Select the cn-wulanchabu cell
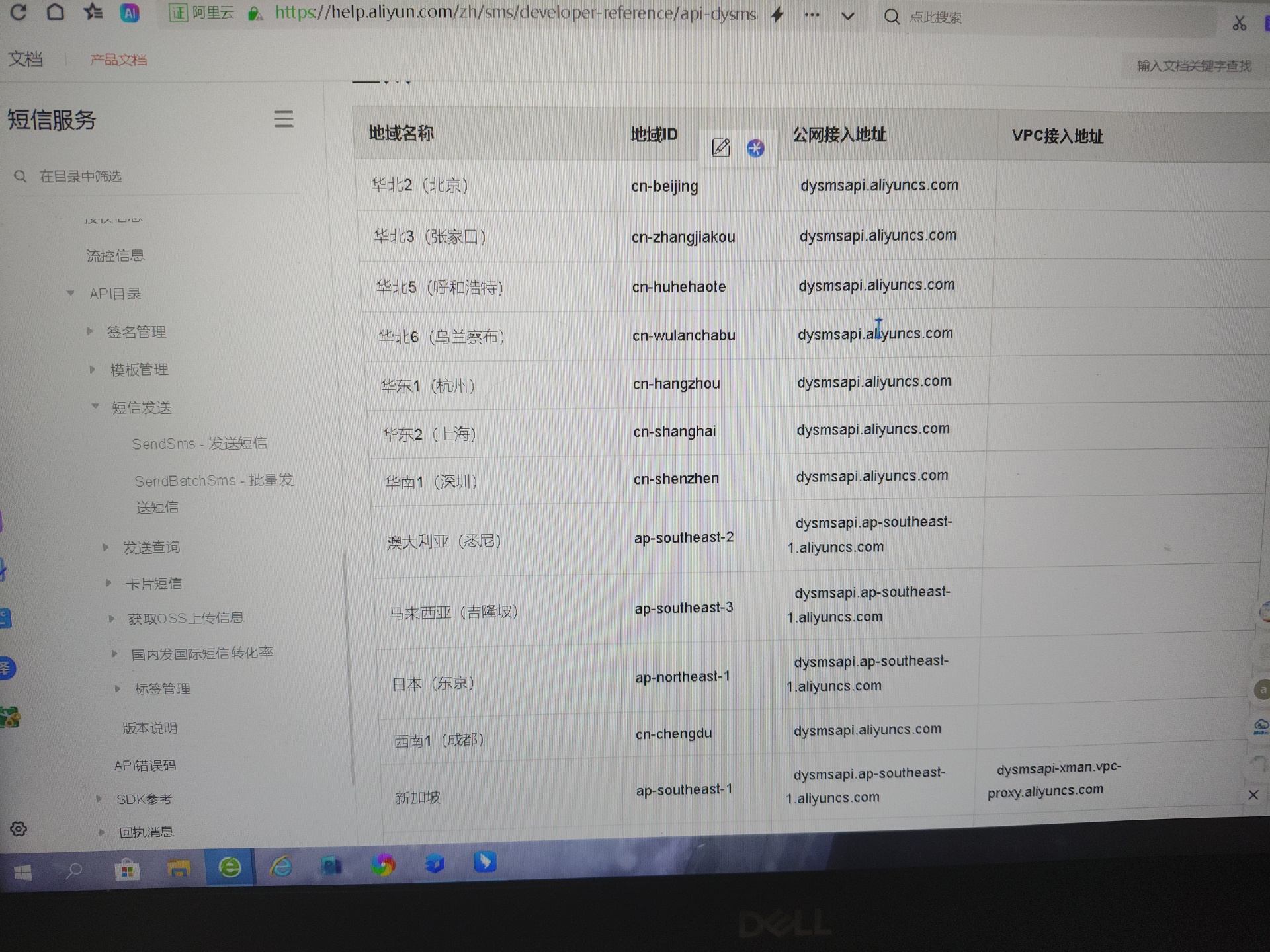This screenshot has height=952, width=1270. pos(684,335)
